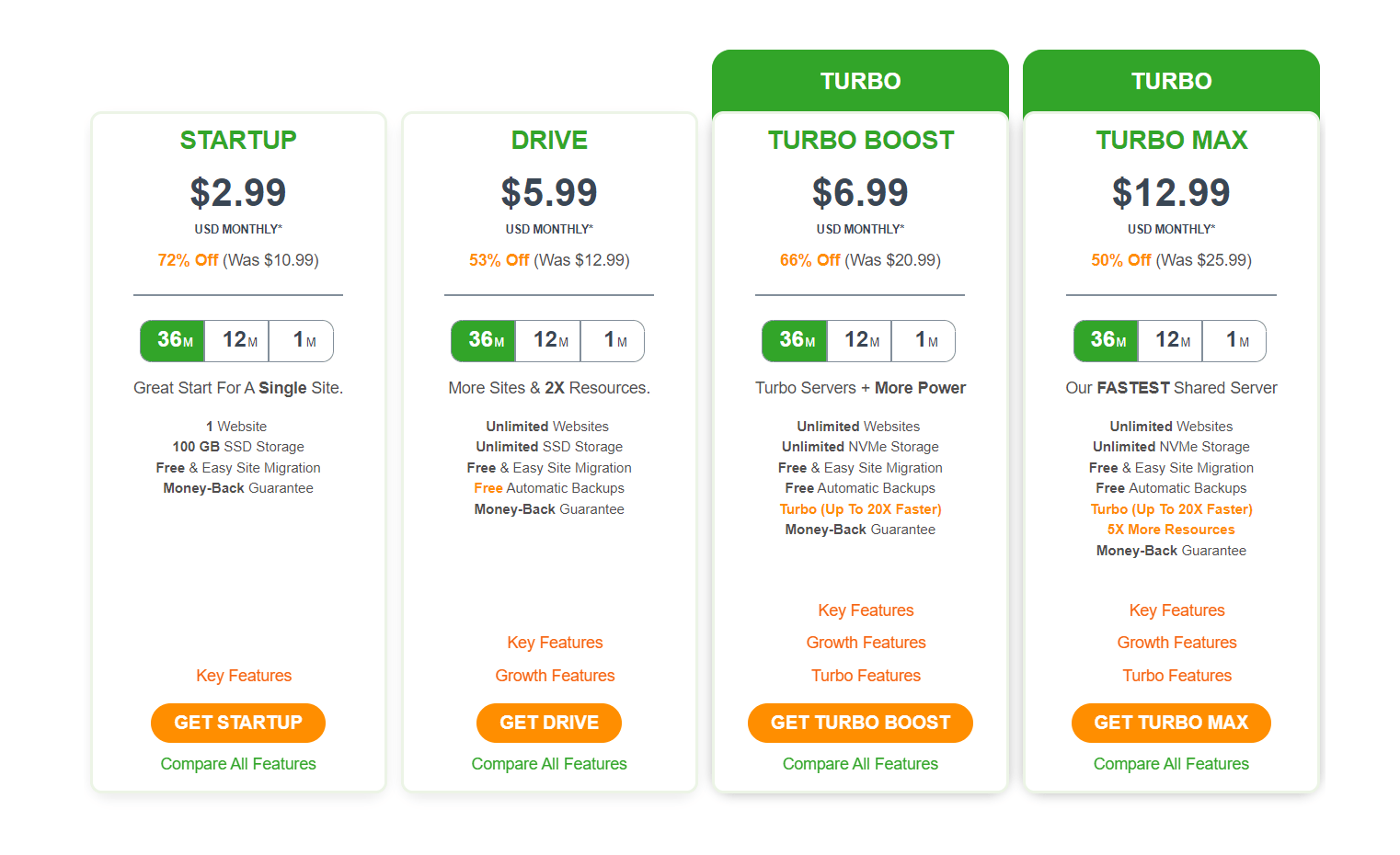Image resolution: width=1400 pixels, height=855 pixels.
Task: Choose the 12M term on Turbo Boost
Action: (x=859, y=340)
